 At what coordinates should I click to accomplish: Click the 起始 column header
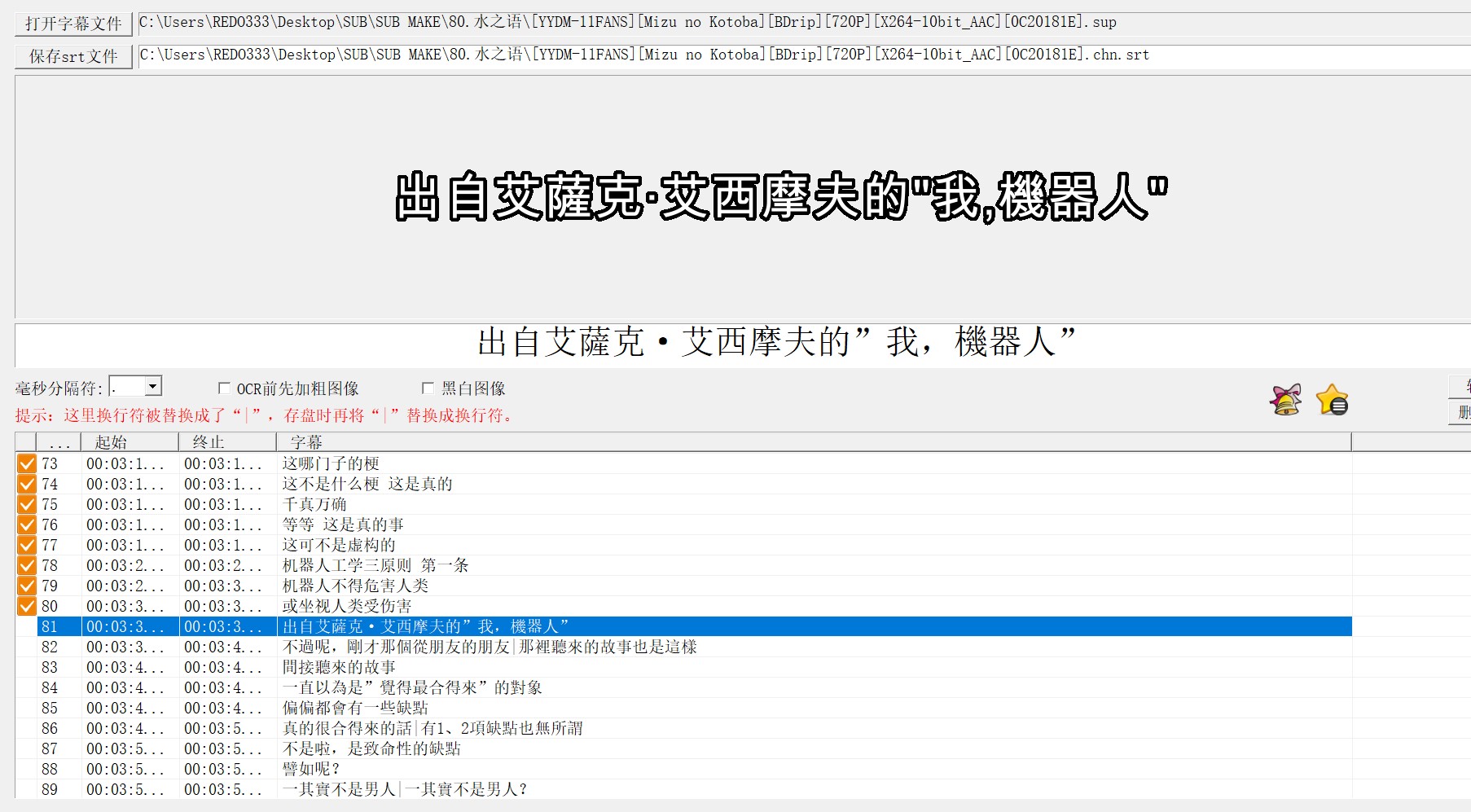coord(130,442)
